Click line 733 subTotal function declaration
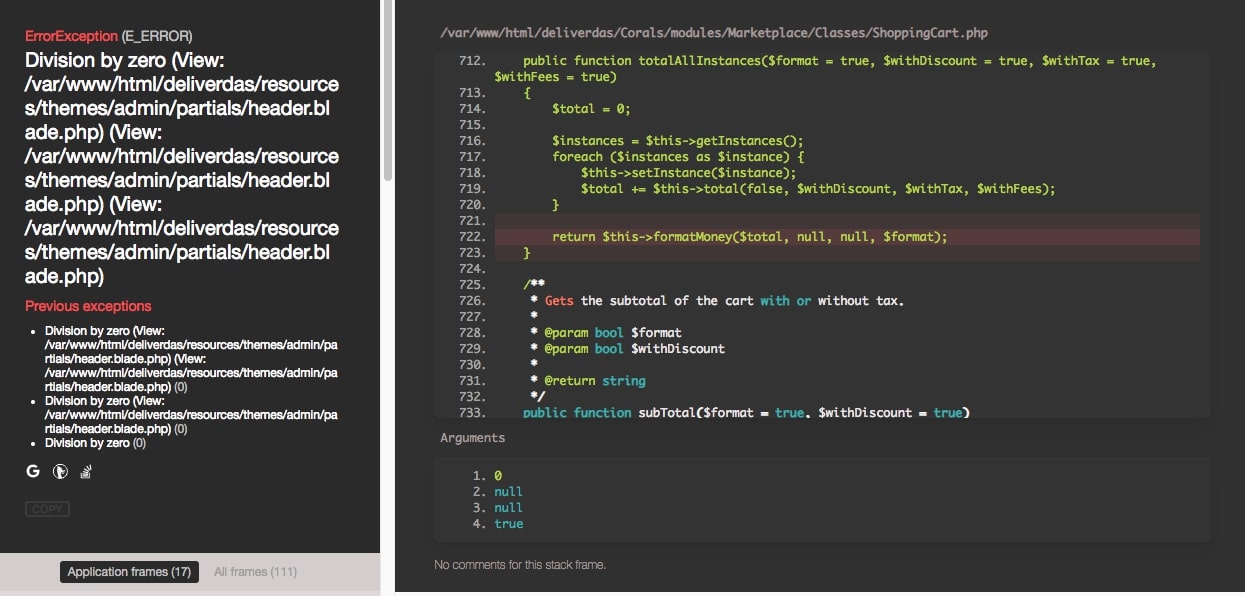This screenshot has width=1245, height=596. pos(746,413)
